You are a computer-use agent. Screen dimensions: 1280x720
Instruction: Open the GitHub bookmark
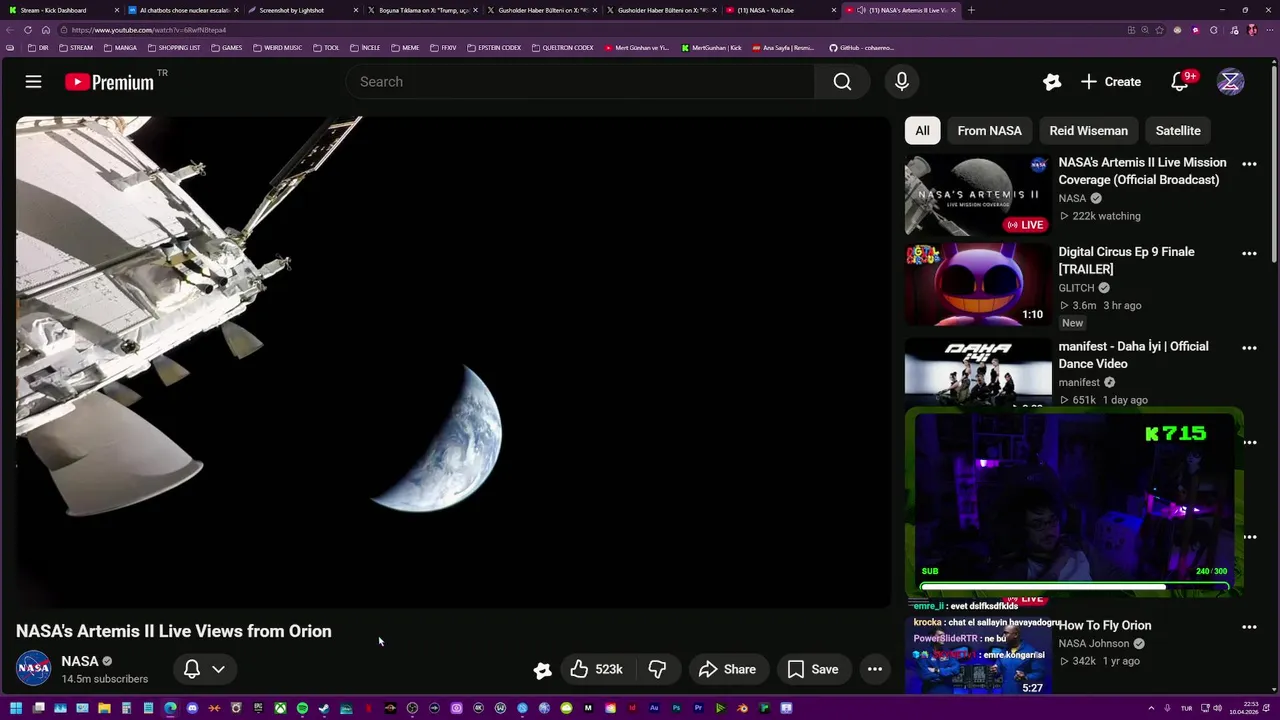(x=861, y=48)
